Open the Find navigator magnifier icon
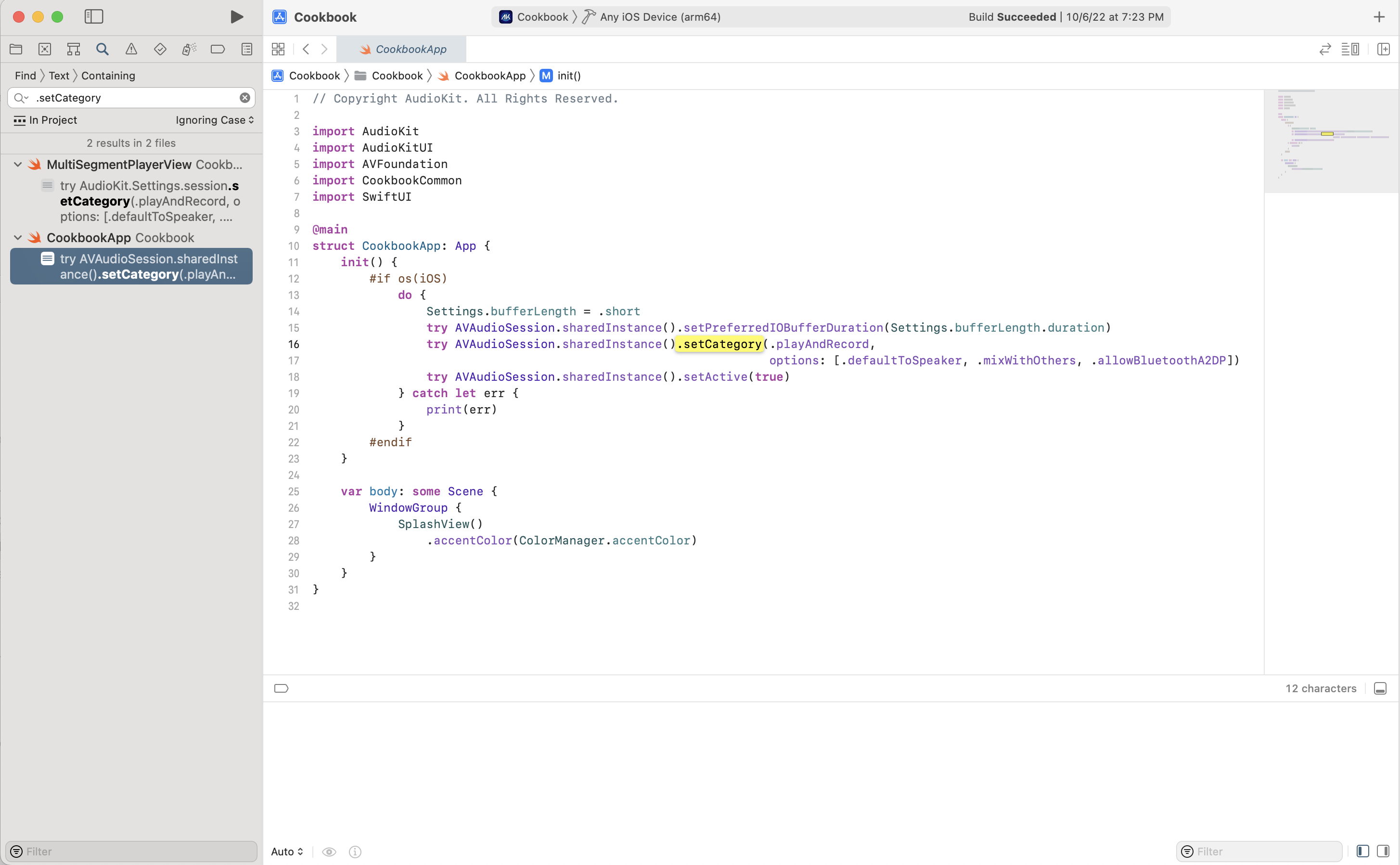Screen dimensions: 1400x865 (x=103, y=49)
